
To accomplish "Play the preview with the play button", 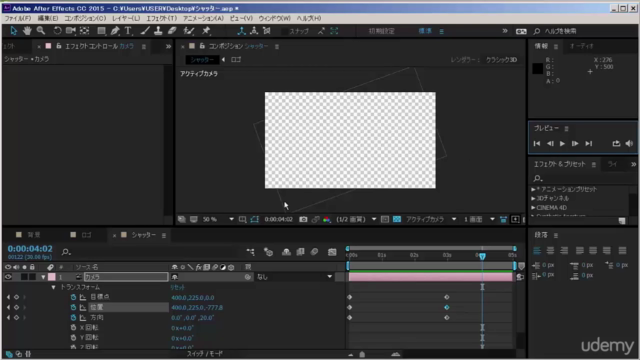I will (x=562, y=144).
